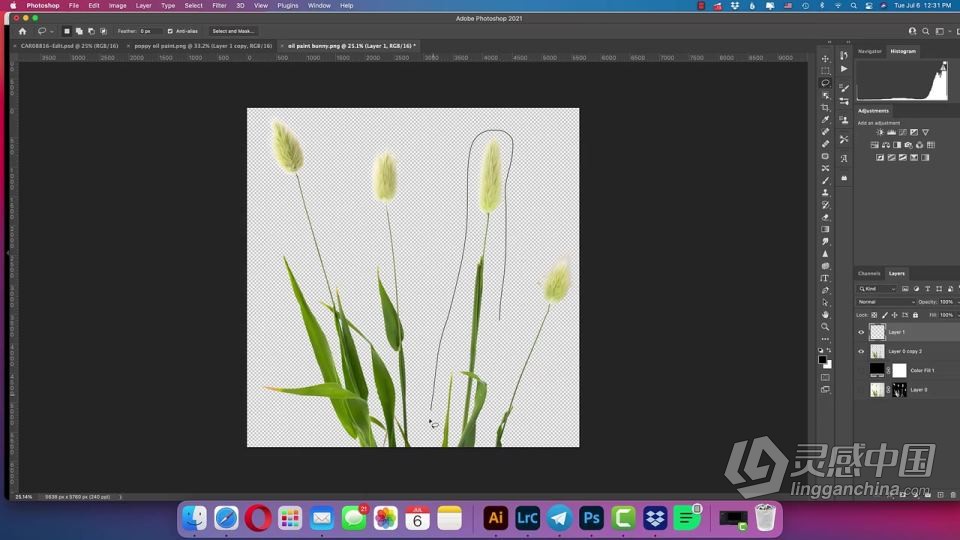Image resolution: width=960 pixels, height=540 pixels.
Task: Open Edit Toolbar three-dots icon
Action: (825, 339)
